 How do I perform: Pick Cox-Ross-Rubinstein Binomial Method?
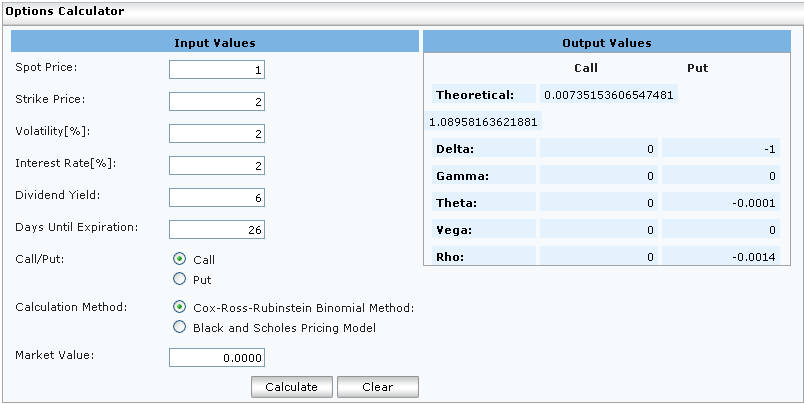pos(180,307)
